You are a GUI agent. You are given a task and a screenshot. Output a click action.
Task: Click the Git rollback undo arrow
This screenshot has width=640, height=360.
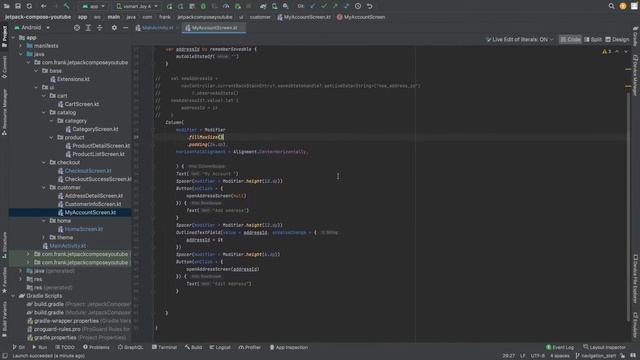[x=370, y=6]
